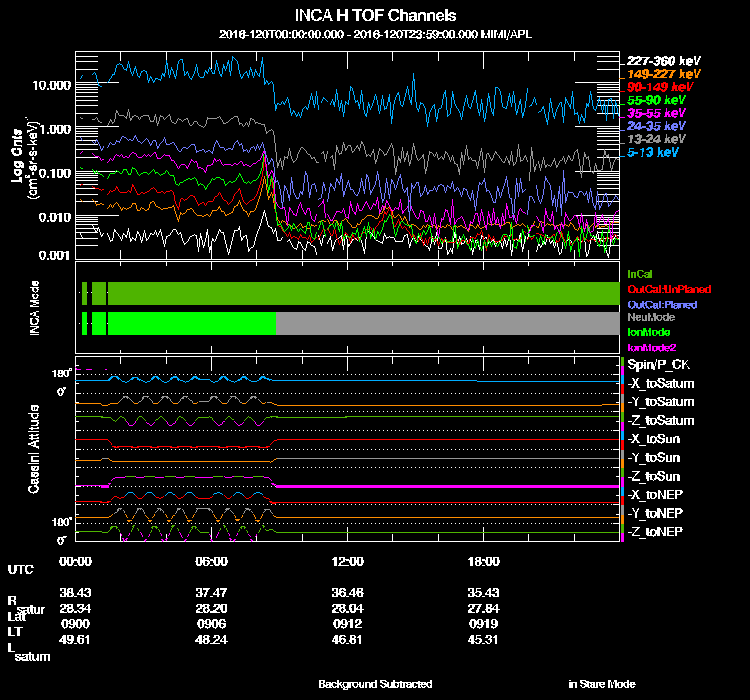The image size is (750, 700).
Task: Click the date range subtitle with MIMI/APL
Action: pos(375,34)
